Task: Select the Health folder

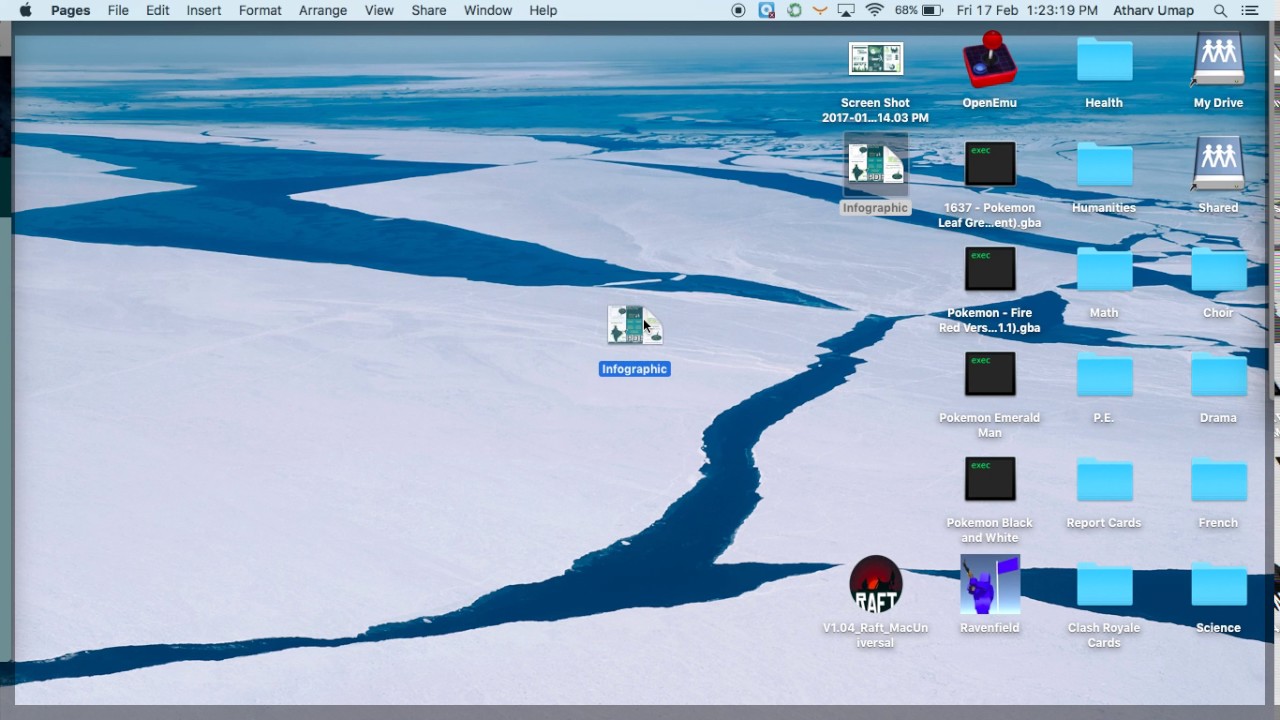Action: [x=1104, y=61]
